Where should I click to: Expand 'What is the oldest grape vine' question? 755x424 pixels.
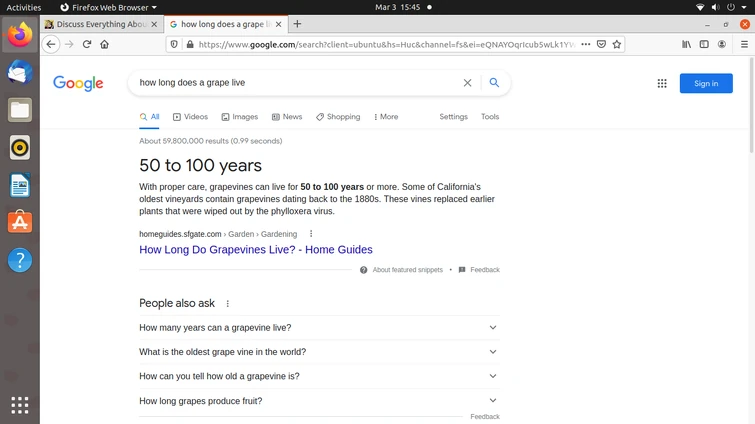click(318, 352)
